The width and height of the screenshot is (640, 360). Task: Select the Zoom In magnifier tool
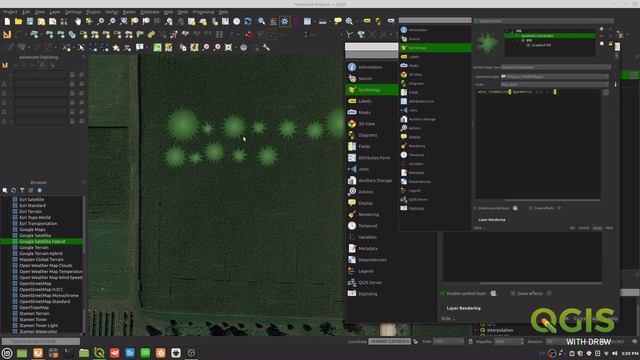pos(100,21)
